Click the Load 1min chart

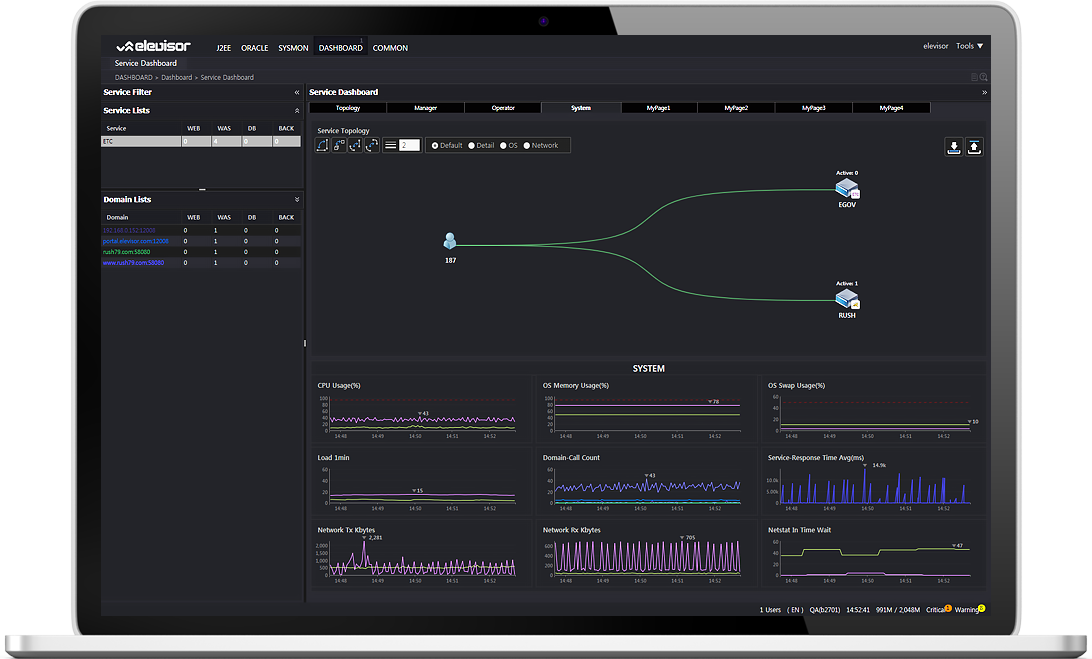coord(421,483)
